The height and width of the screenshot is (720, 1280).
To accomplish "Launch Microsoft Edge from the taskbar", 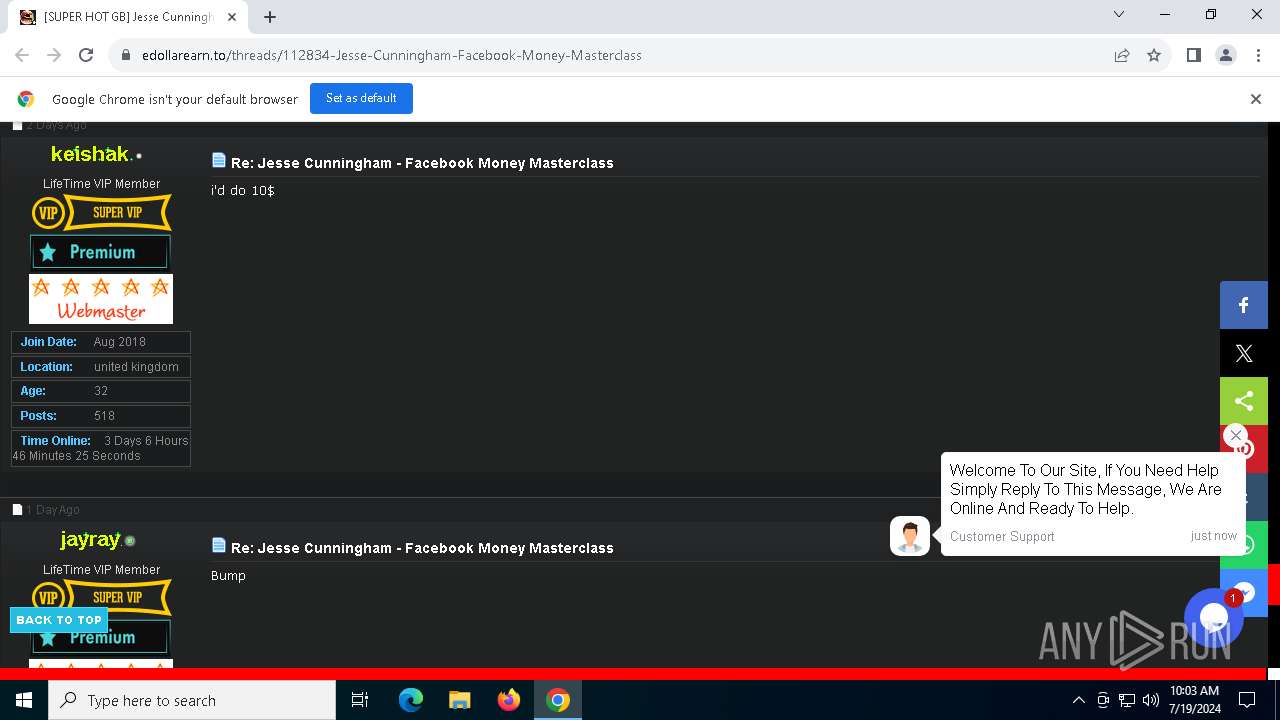I will (411, 700).
